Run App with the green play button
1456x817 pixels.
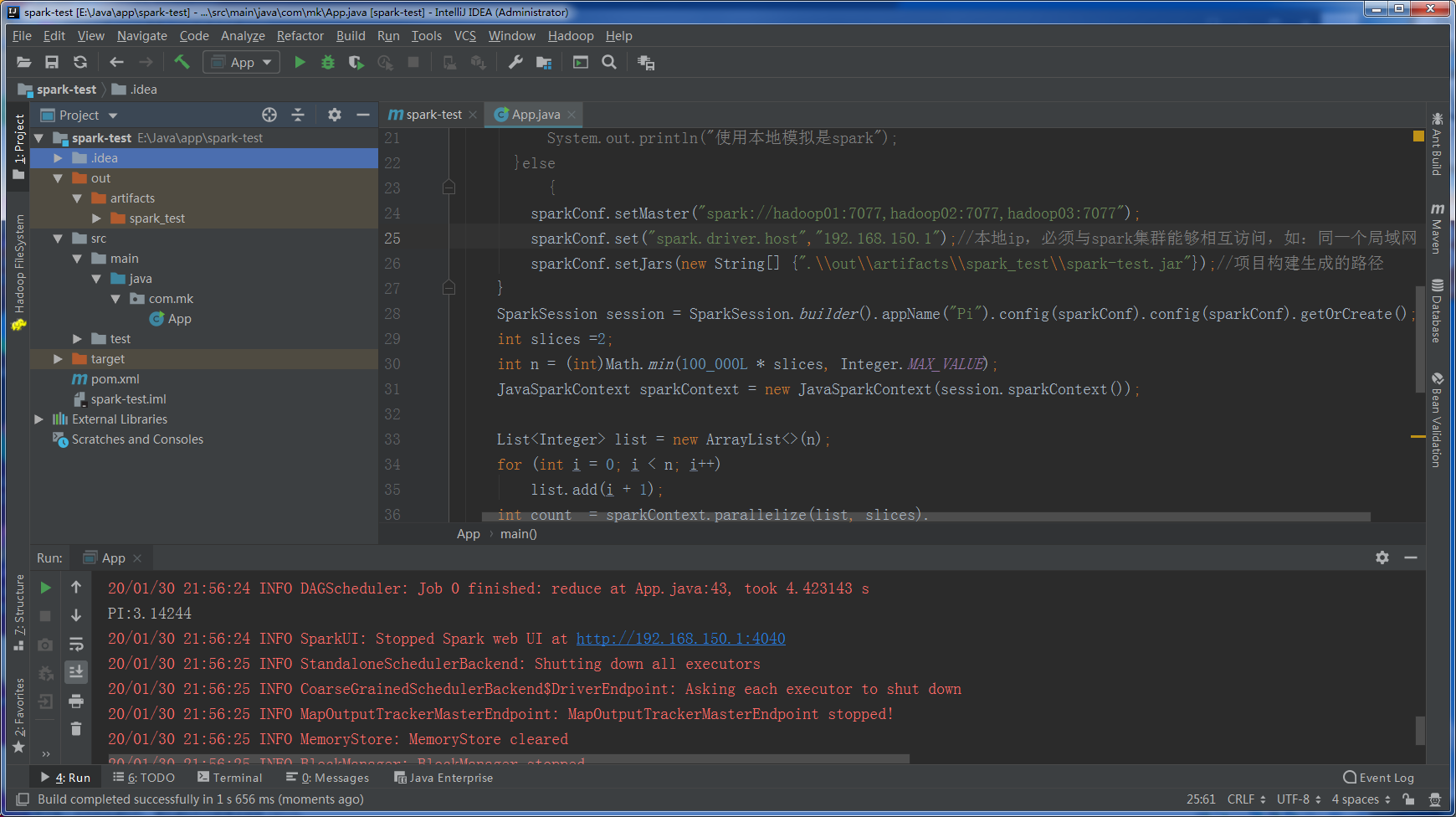[300, 62]
